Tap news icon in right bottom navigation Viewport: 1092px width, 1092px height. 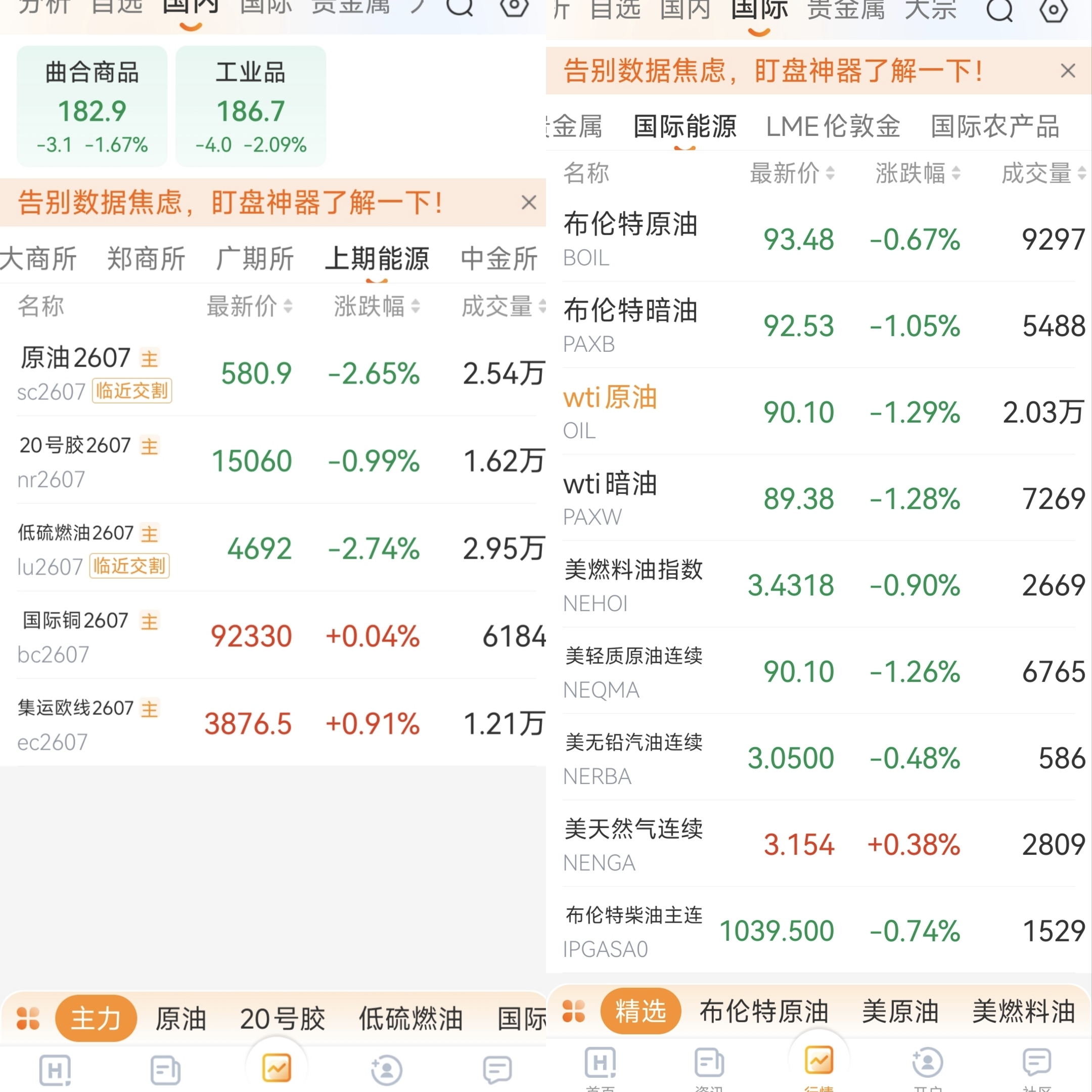(709, 1063)
